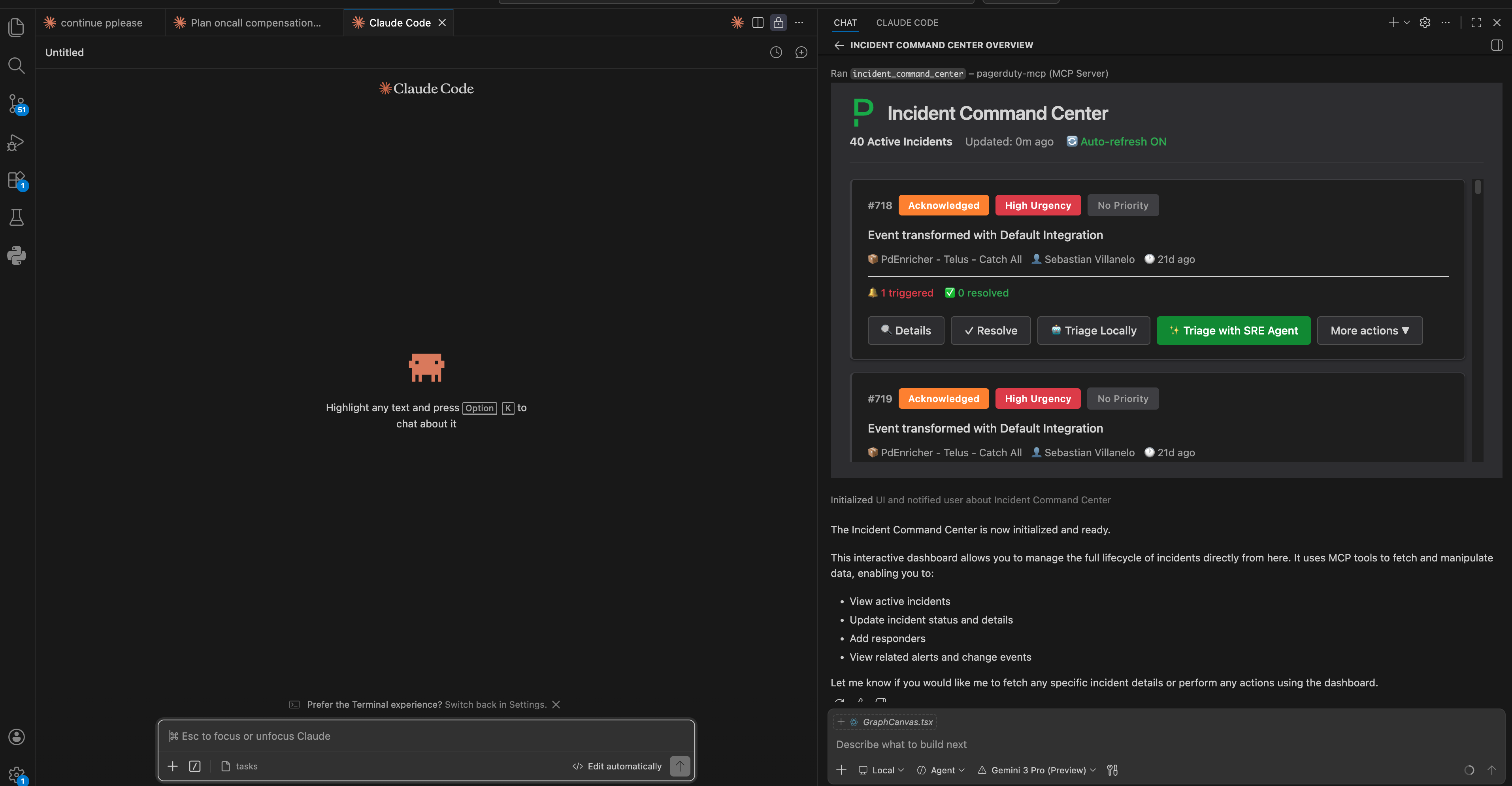
Task: Open the Source Control sidebar showing 51 changes
Action: [16, 104]
